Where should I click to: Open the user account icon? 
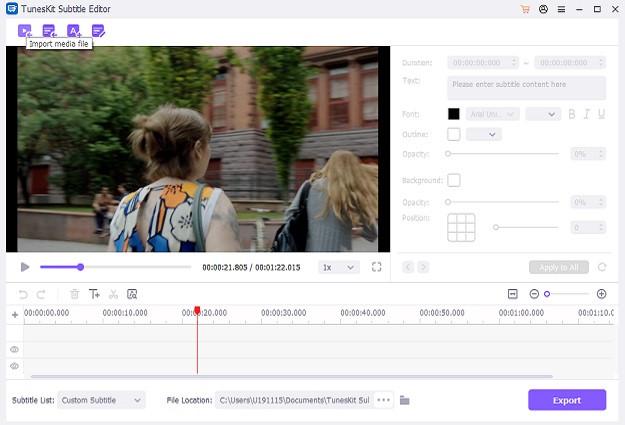543,9
